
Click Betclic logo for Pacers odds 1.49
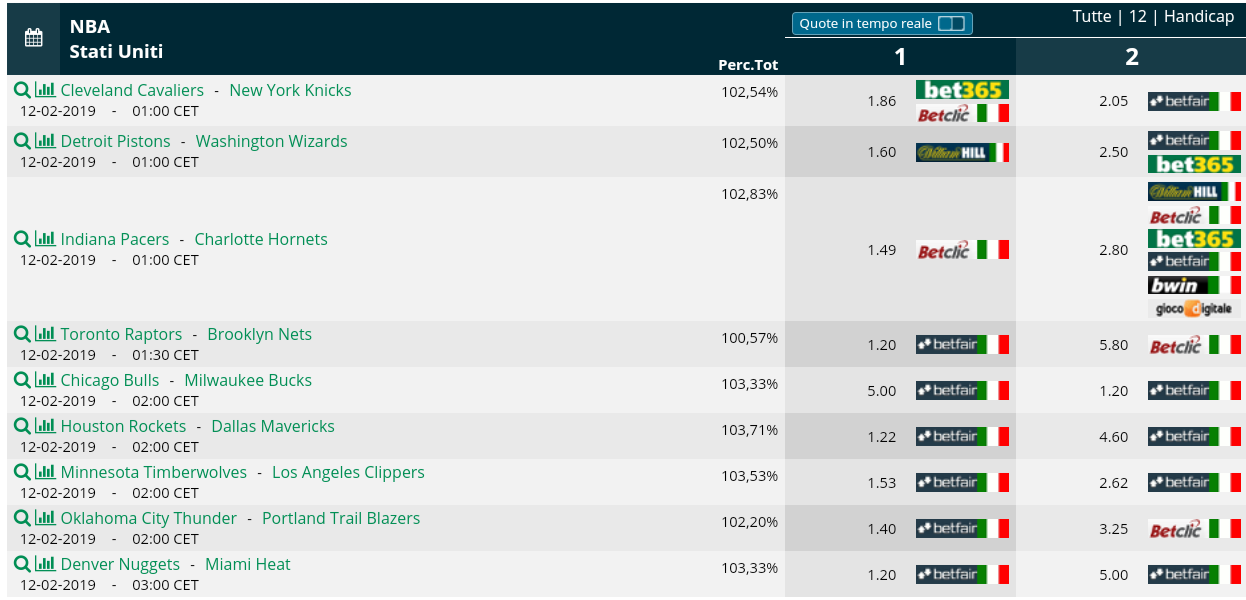(x=962, y=249)
